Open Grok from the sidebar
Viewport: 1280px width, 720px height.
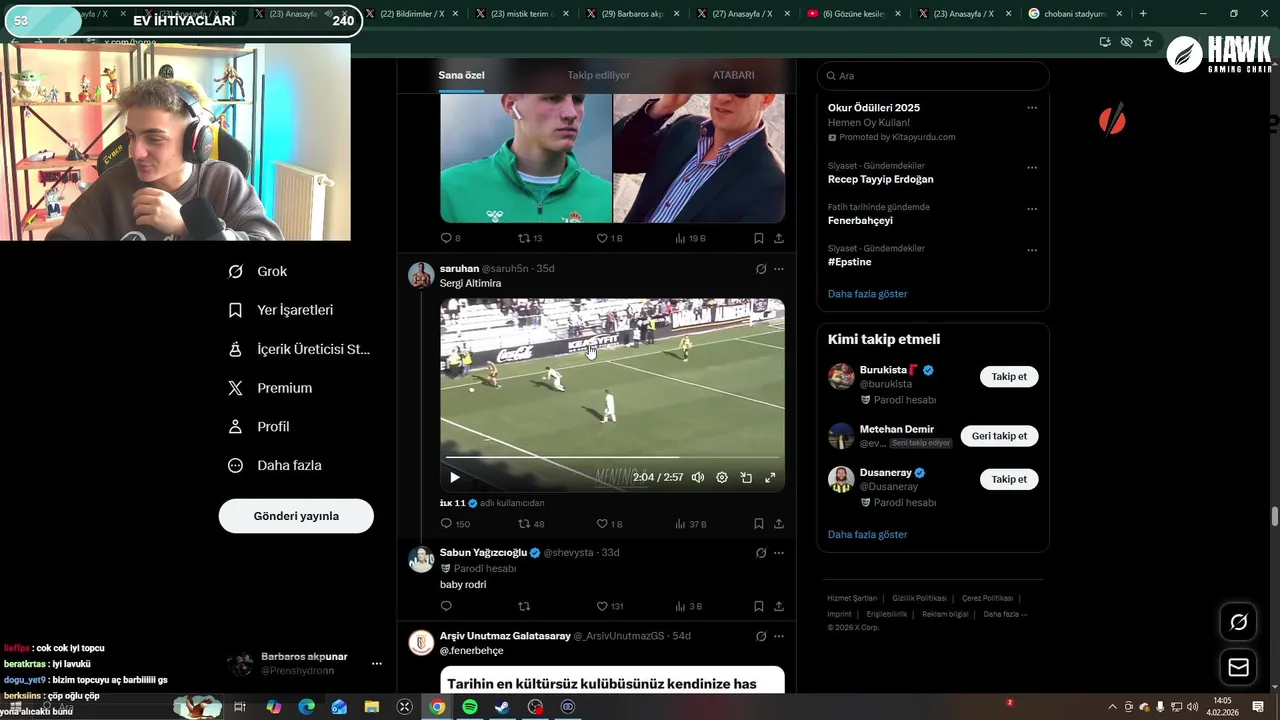point(258,271)
